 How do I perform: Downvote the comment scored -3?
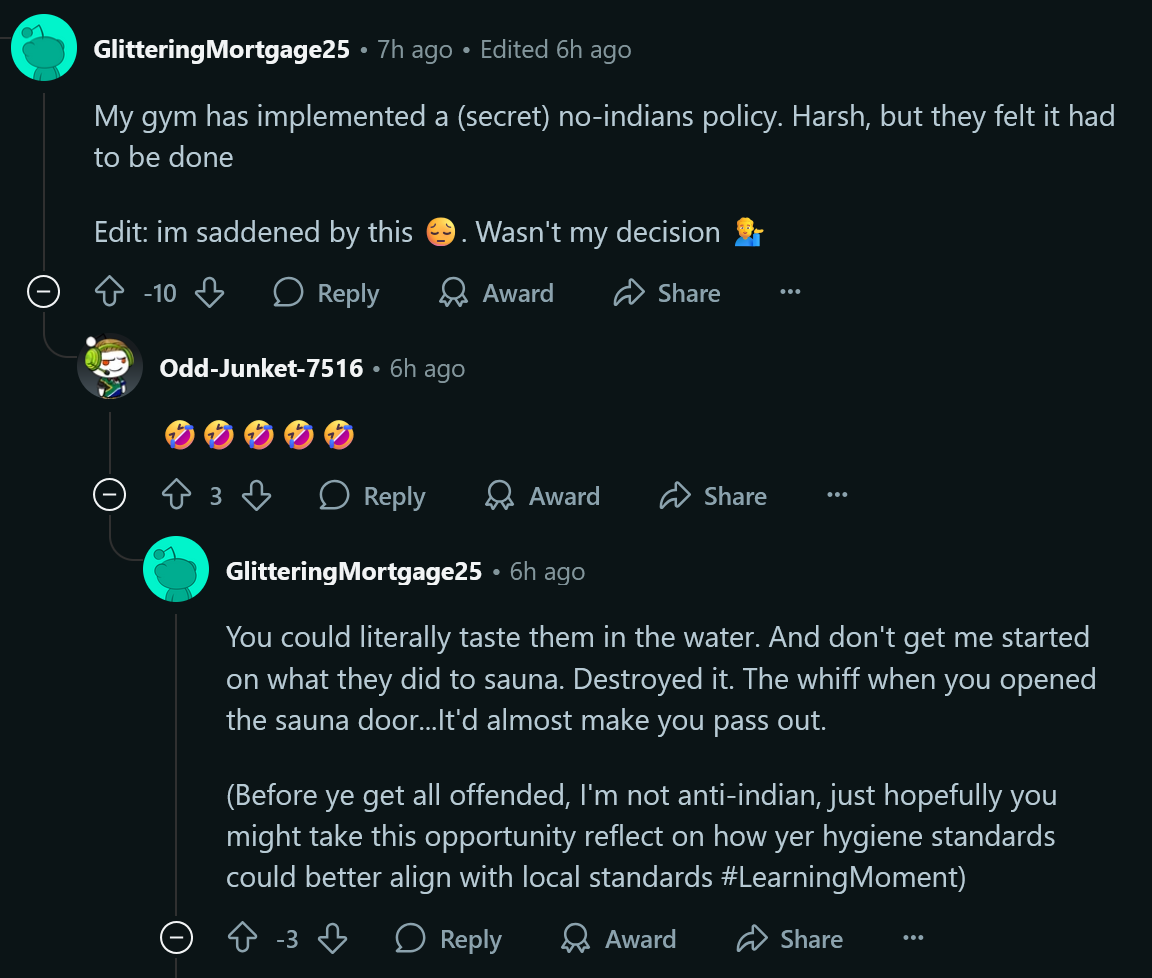pos(332,939)
